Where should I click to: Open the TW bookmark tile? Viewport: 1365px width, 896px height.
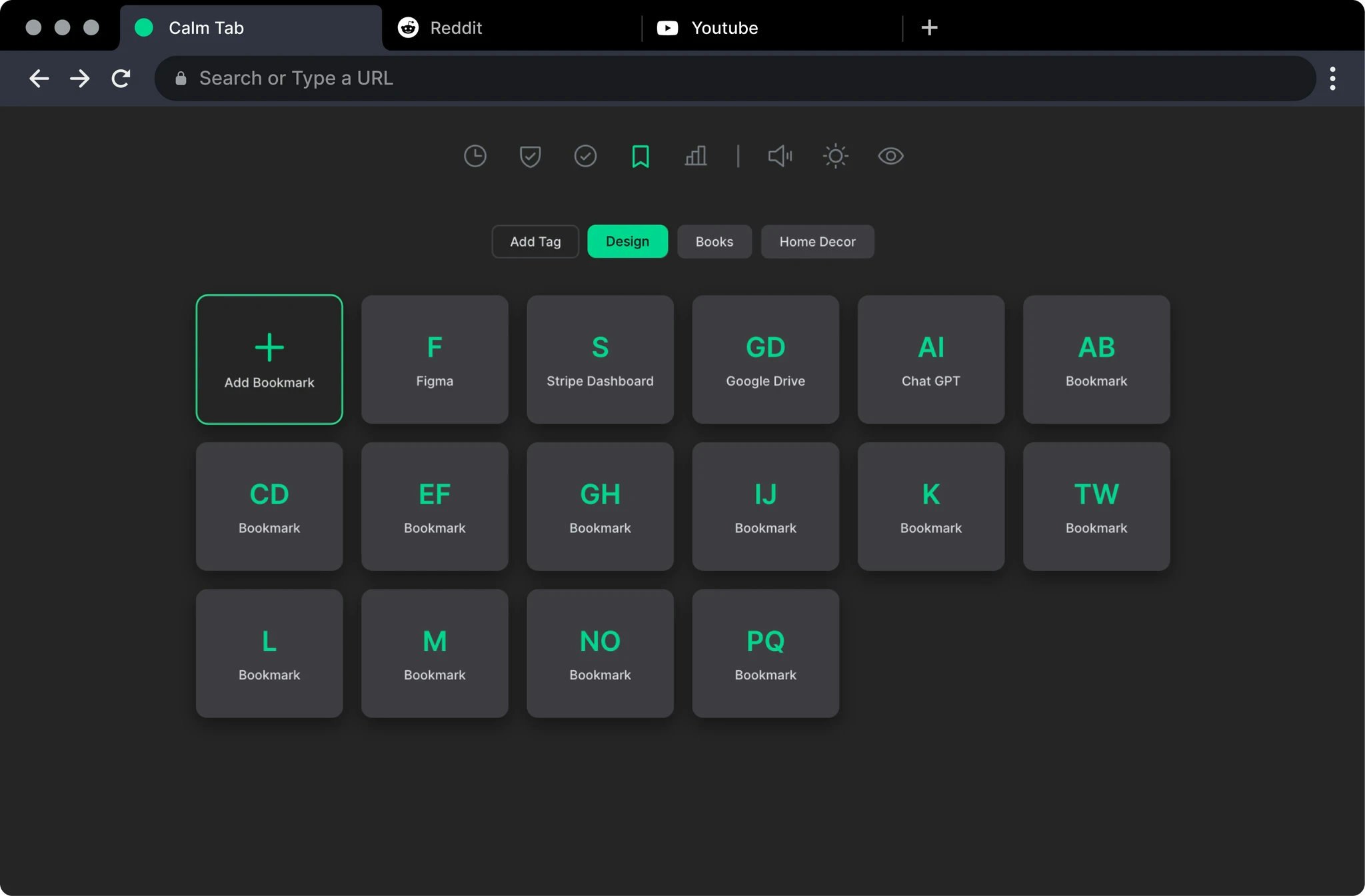pos(1096,506)
